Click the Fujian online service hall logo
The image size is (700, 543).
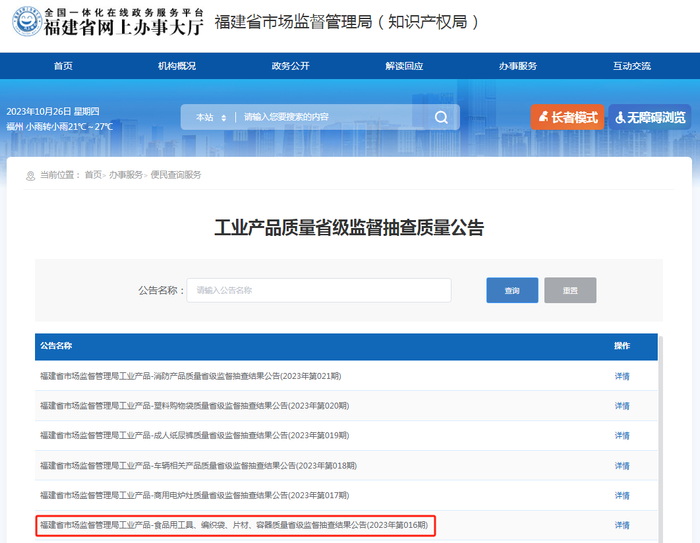click(108, 21)
